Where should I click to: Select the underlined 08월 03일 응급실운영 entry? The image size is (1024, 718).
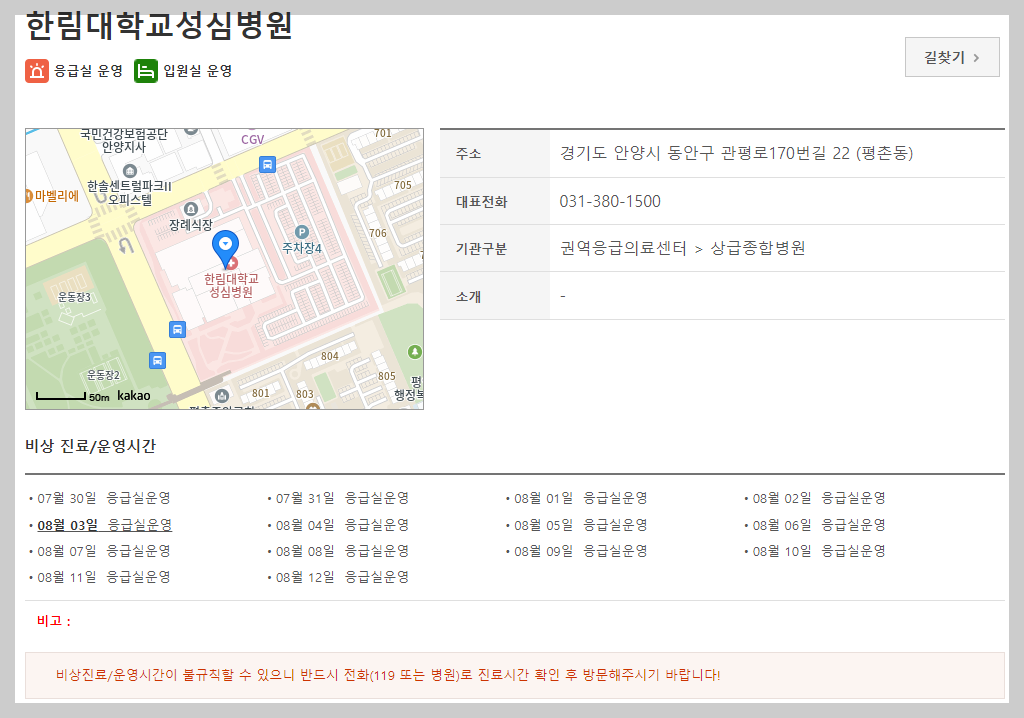click(x=104, y=525)
